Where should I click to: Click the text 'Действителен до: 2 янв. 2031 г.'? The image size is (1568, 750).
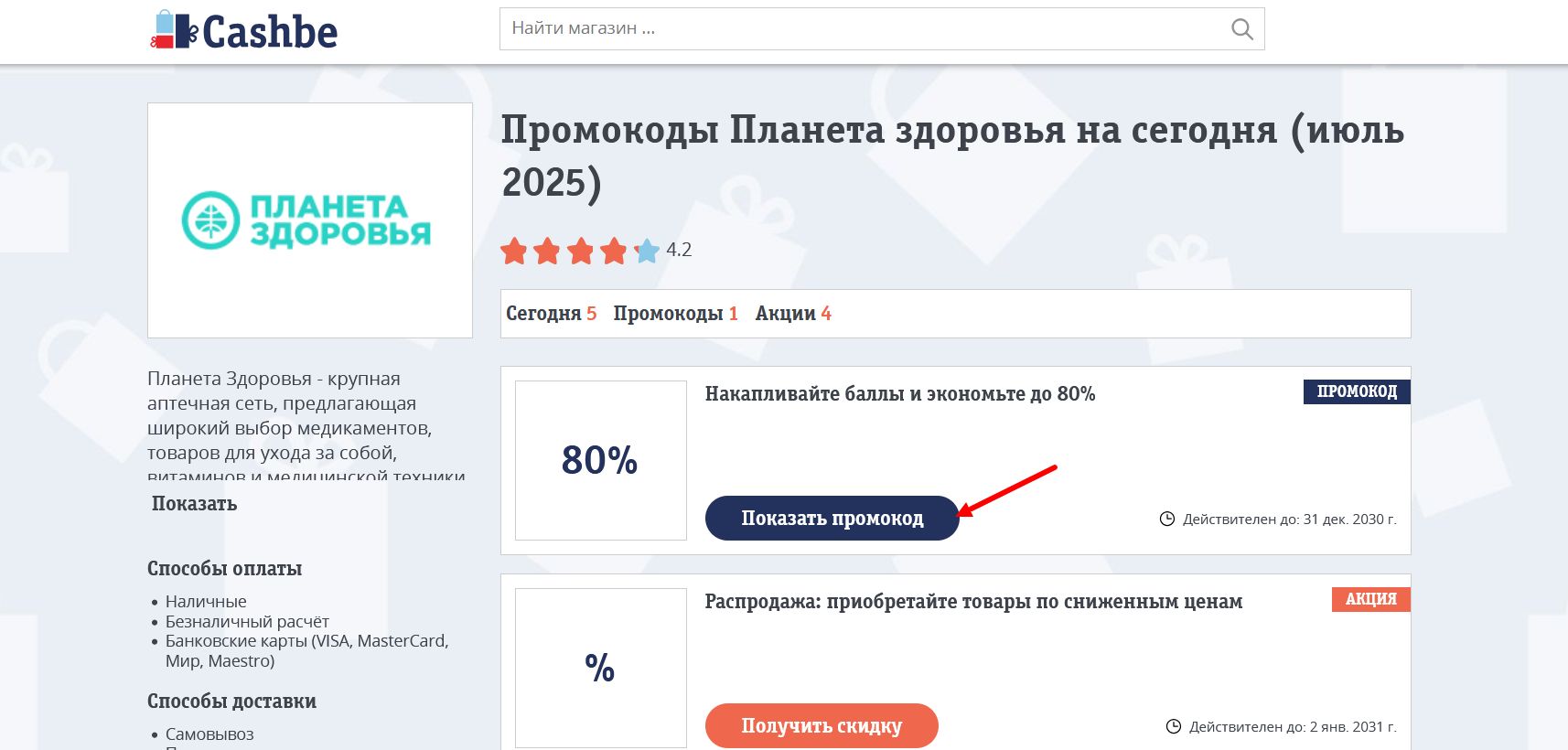tap(1293, 727)
